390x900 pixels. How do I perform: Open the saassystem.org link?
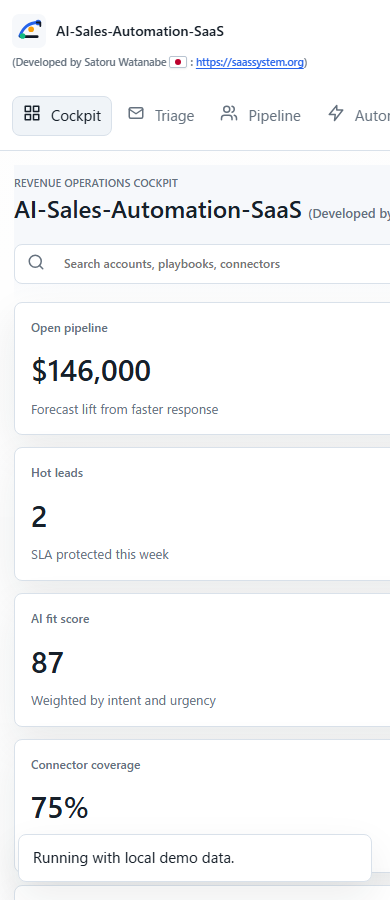click(x=250, y=62)
